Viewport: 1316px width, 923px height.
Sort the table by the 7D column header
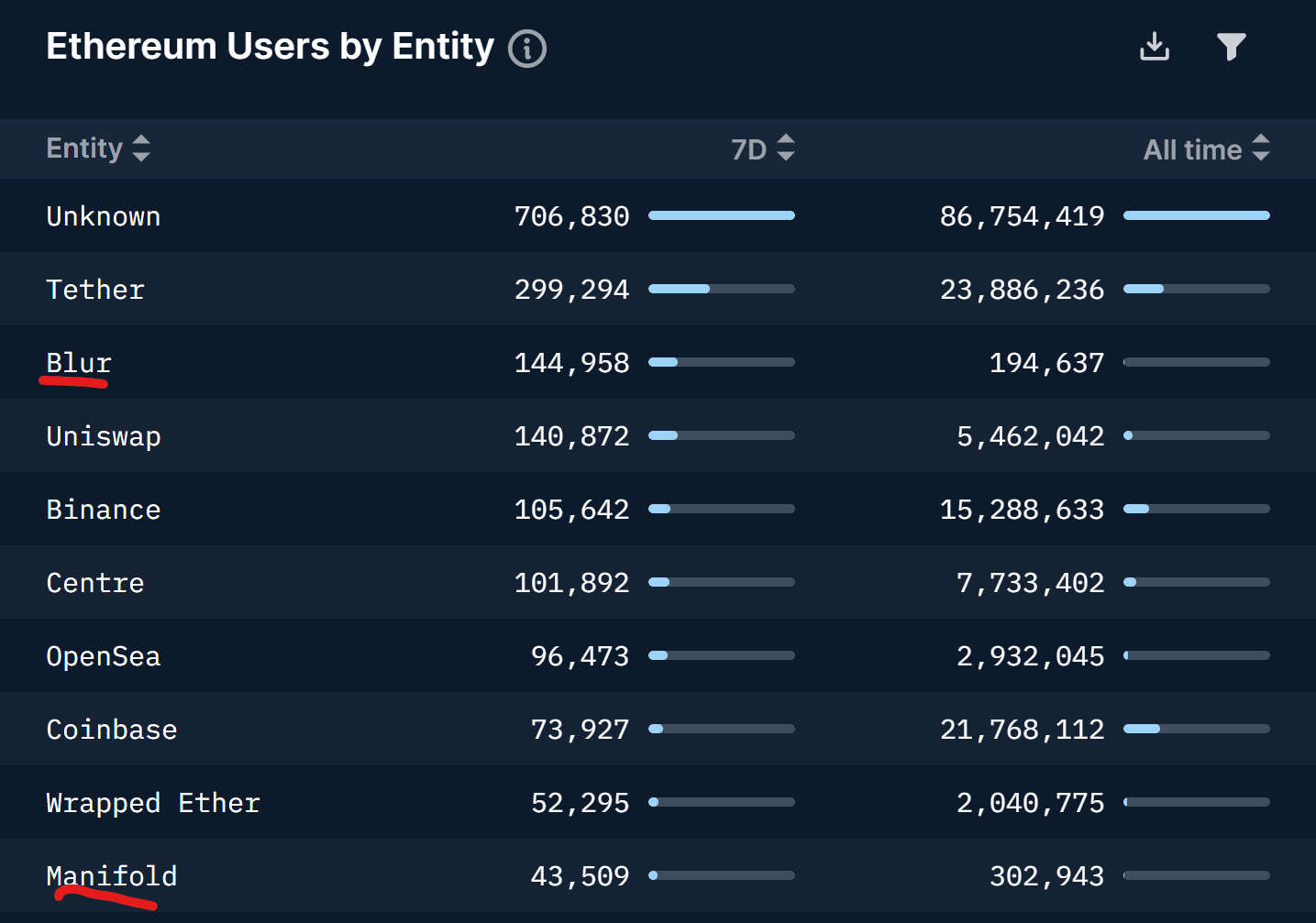[747, 148]
